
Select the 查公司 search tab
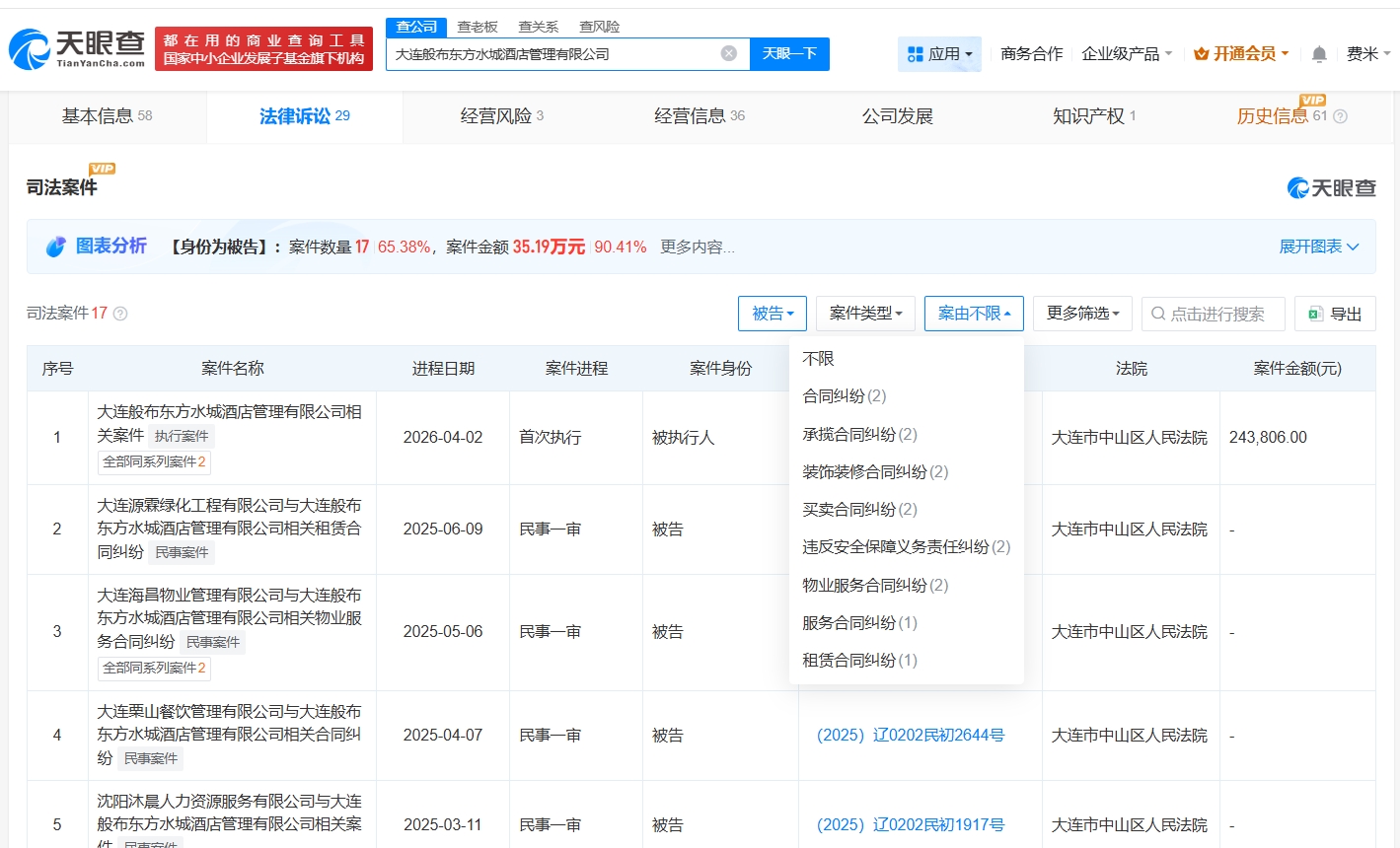[416, 27]
